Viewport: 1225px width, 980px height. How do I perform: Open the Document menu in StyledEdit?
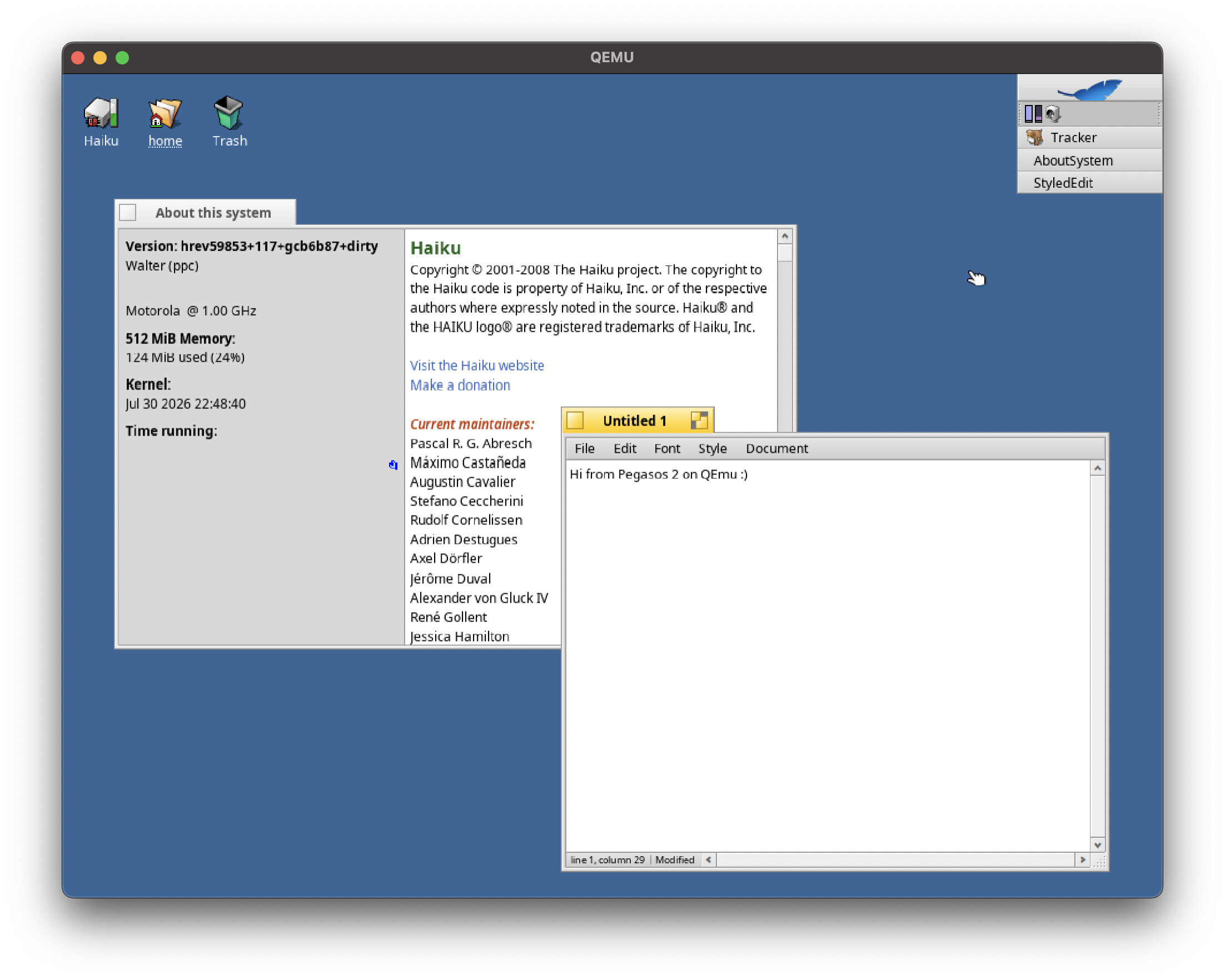click(x=776, y=448)
